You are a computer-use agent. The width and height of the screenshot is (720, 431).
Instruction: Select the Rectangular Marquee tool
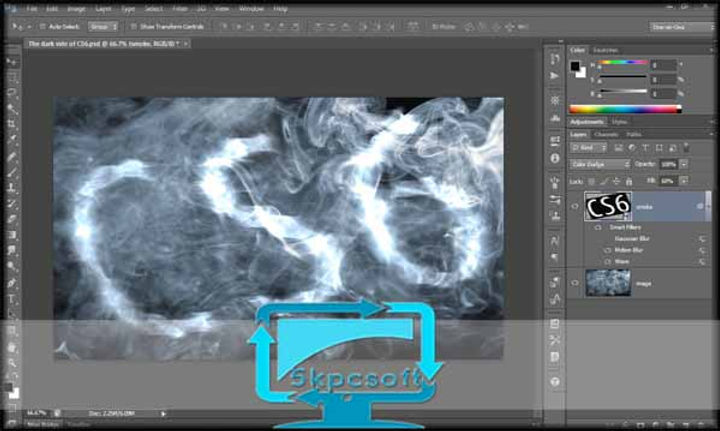(x=11, y=78)
